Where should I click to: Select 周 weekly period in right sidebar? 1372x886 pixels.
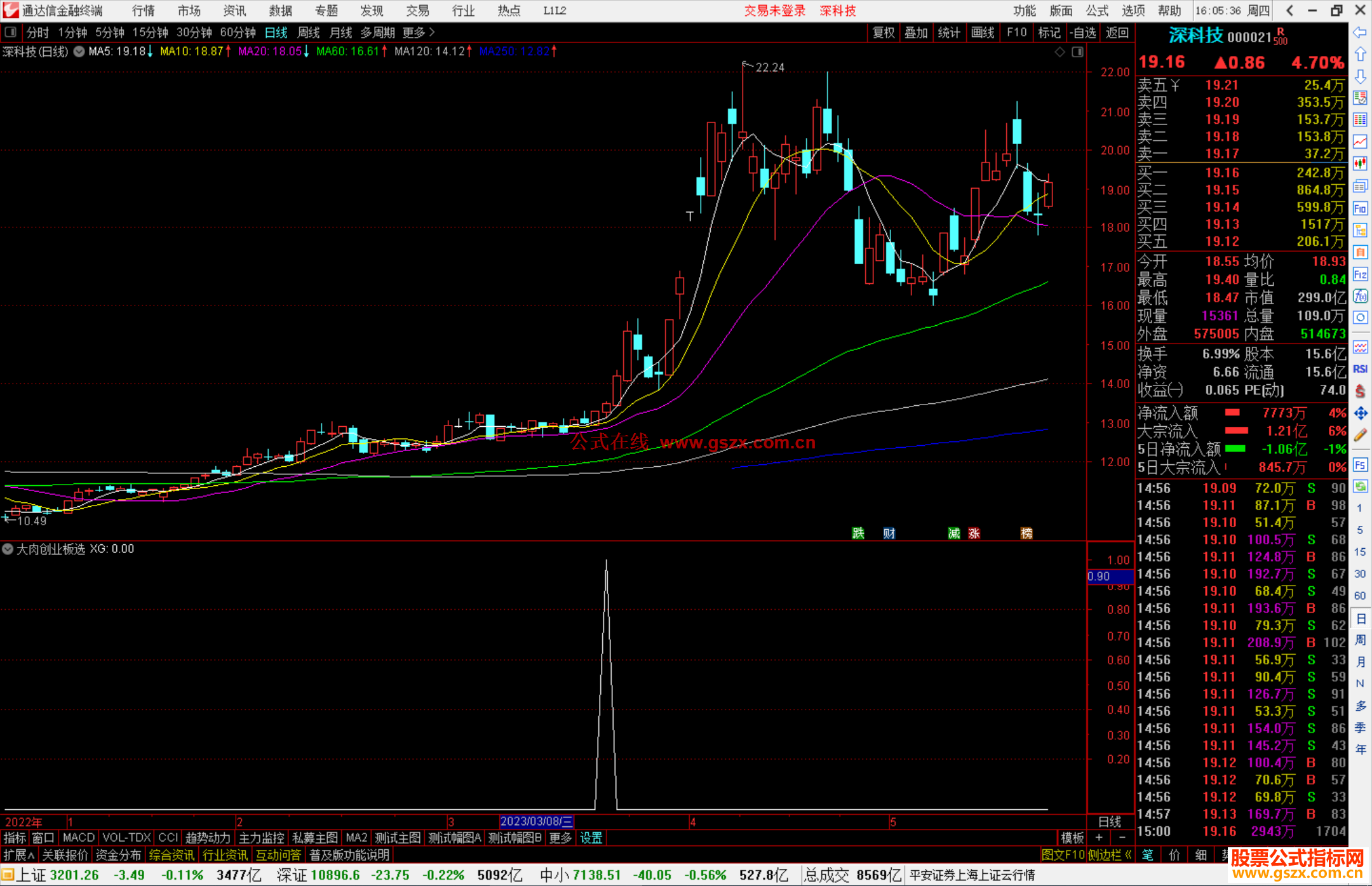click(x=1360, y=640)
